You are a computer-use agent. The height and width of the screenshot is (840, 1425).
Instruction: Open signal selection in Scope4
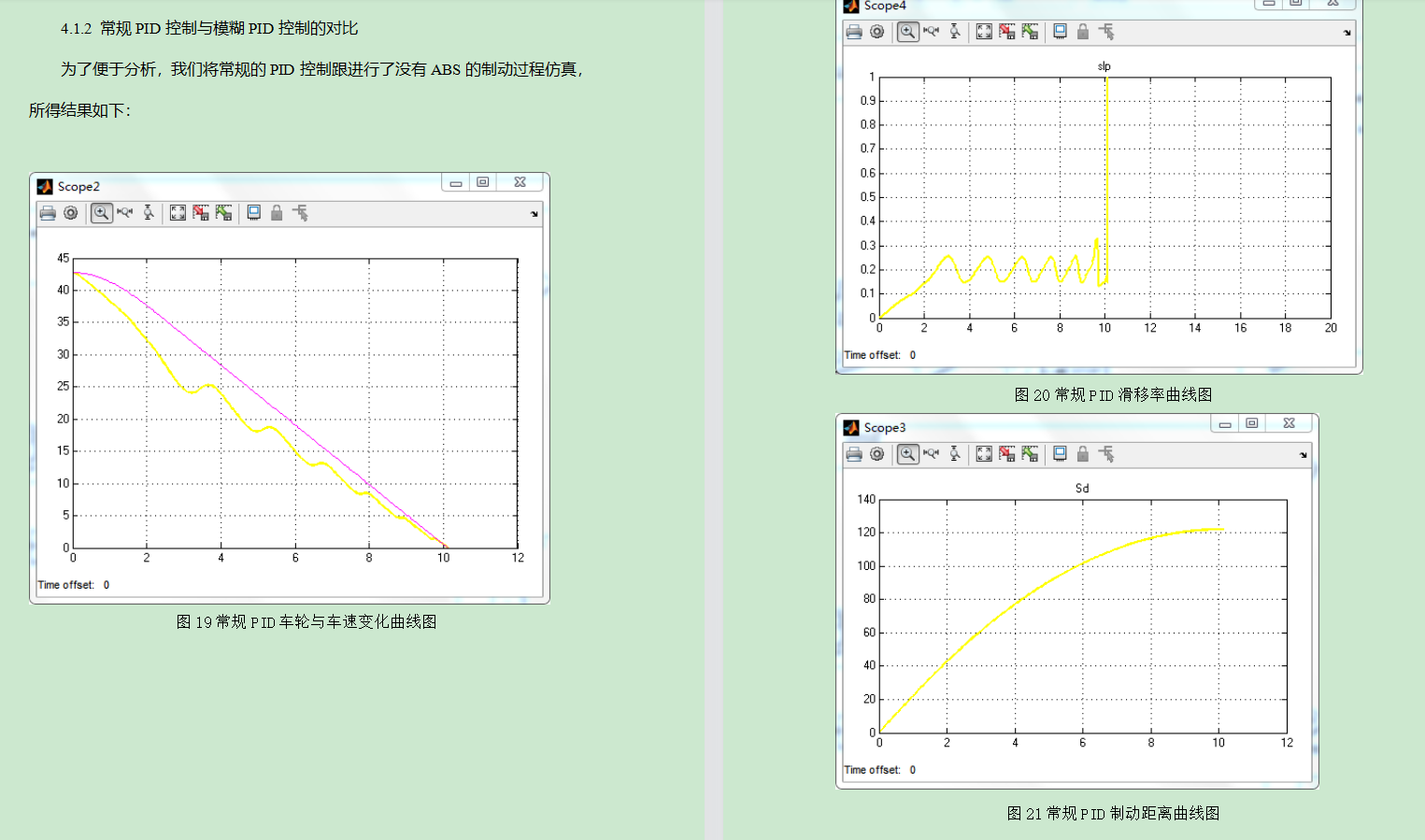(1106, 32)
